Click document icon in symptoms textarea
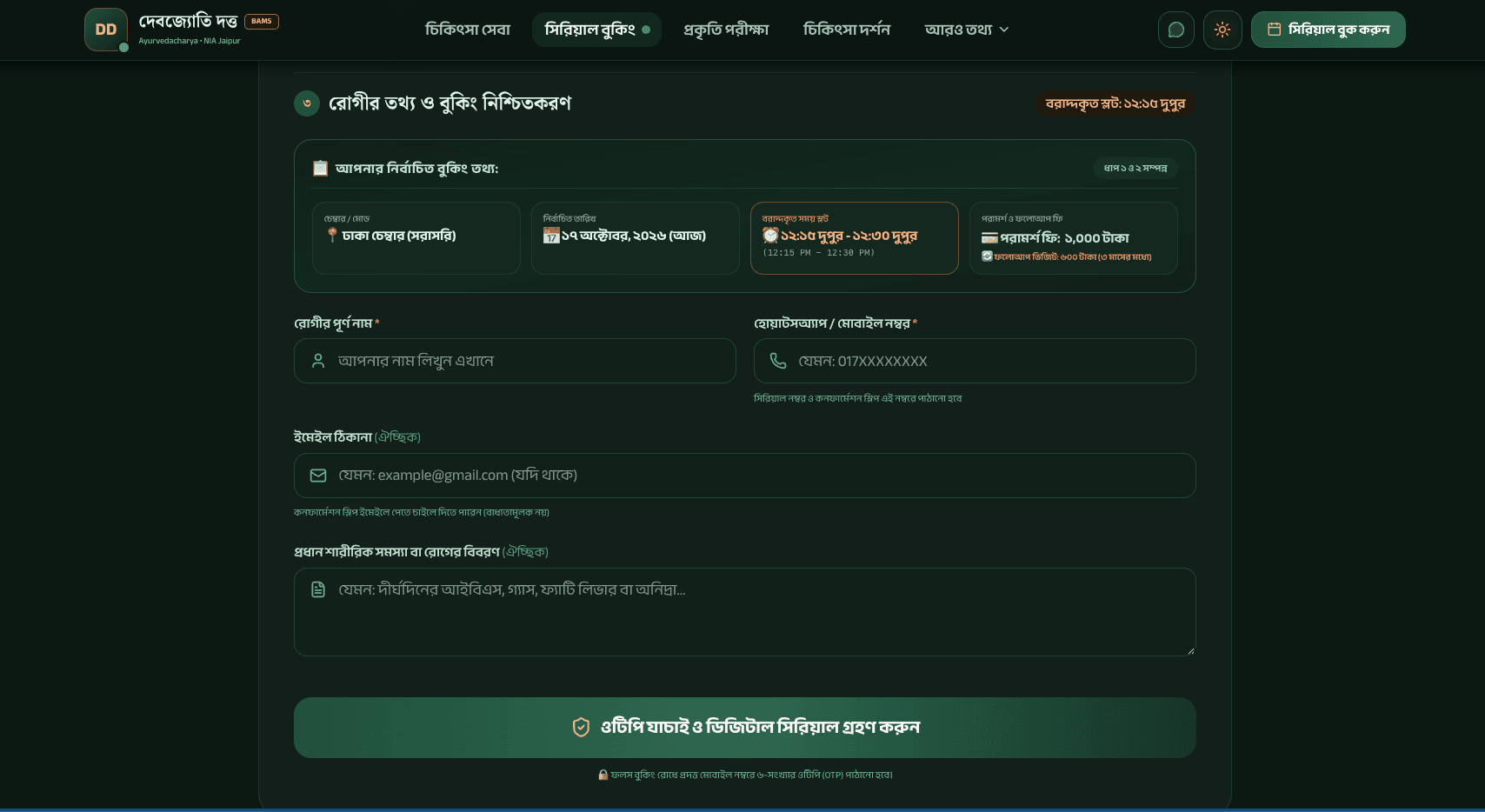Screen dimensions: 1485x812 tap(318, 589)
